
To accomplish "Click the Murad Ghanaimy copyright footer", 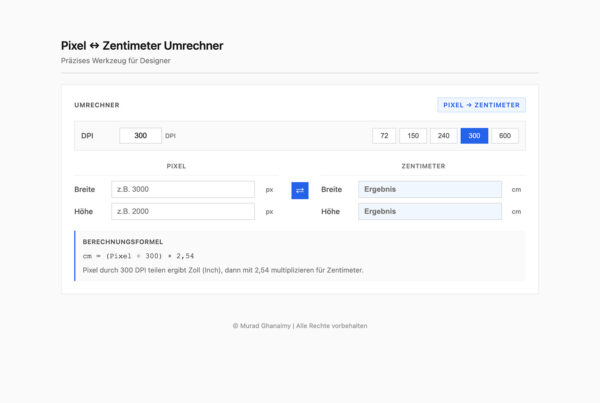I will tap(300, 326).
